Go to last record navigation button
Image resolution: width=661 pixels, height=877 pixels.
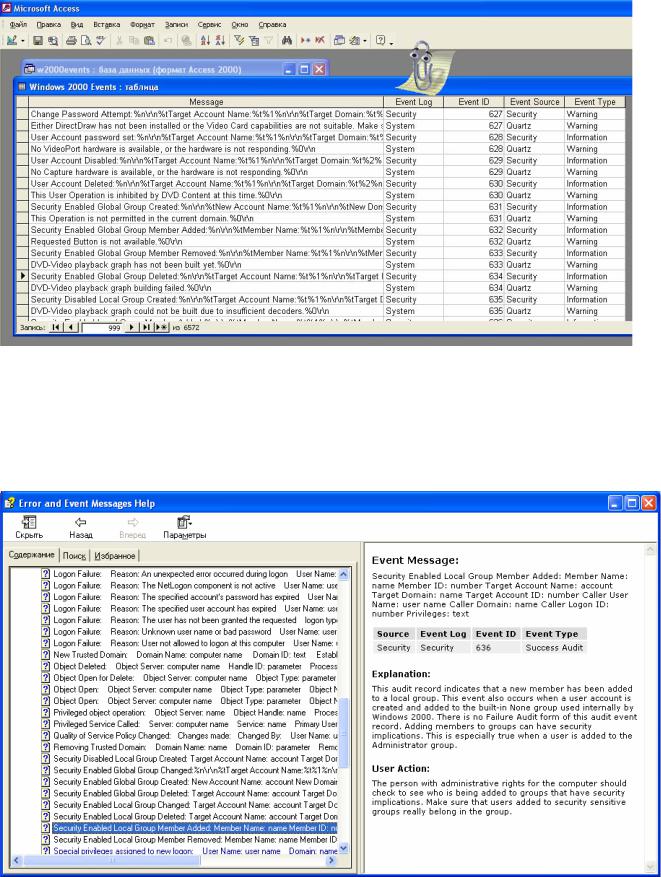coord(145,327)
